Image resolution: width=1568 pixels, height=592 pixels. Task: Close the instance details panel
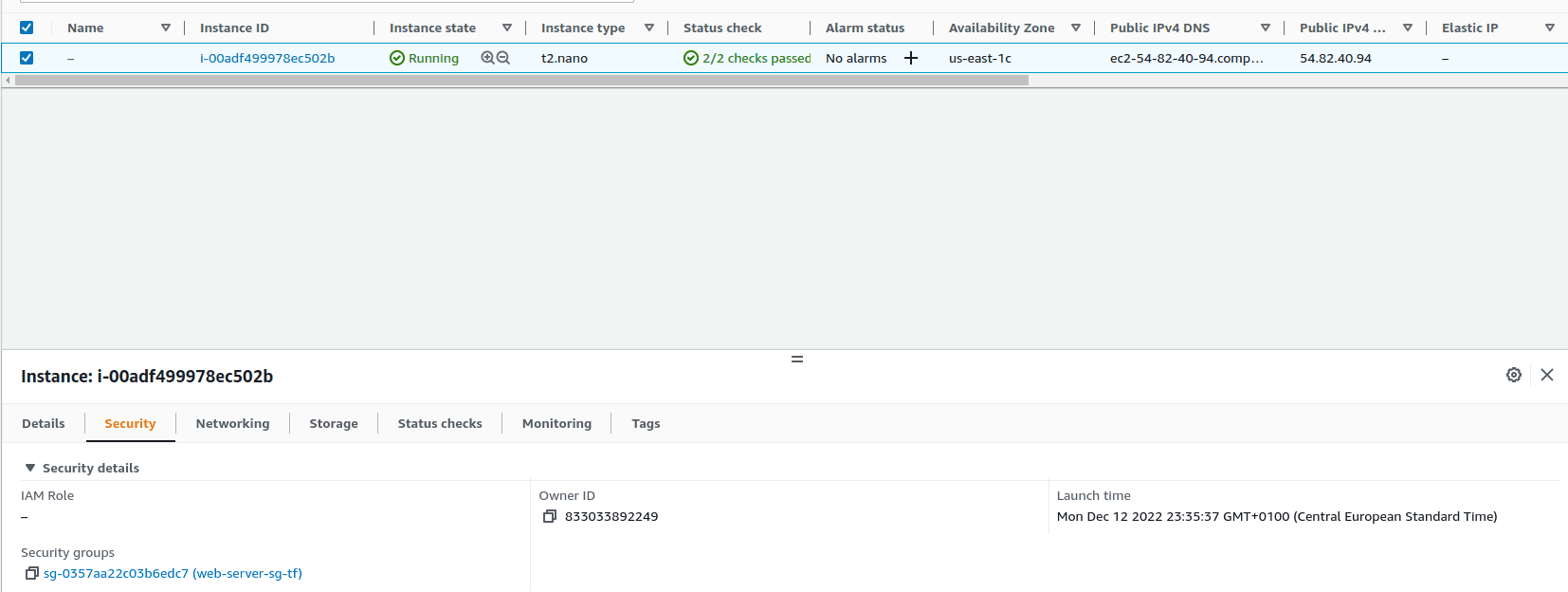[x=1547, y=375]
